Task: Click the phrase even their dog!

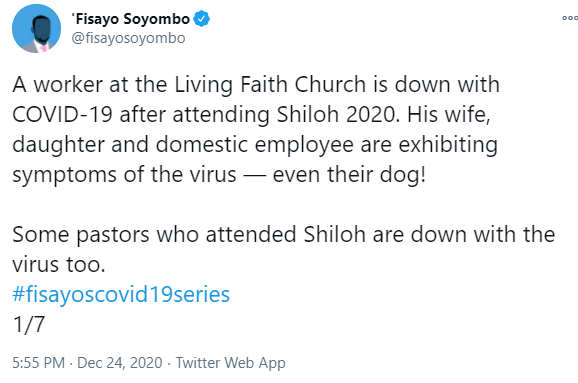Action: (349, 174)
